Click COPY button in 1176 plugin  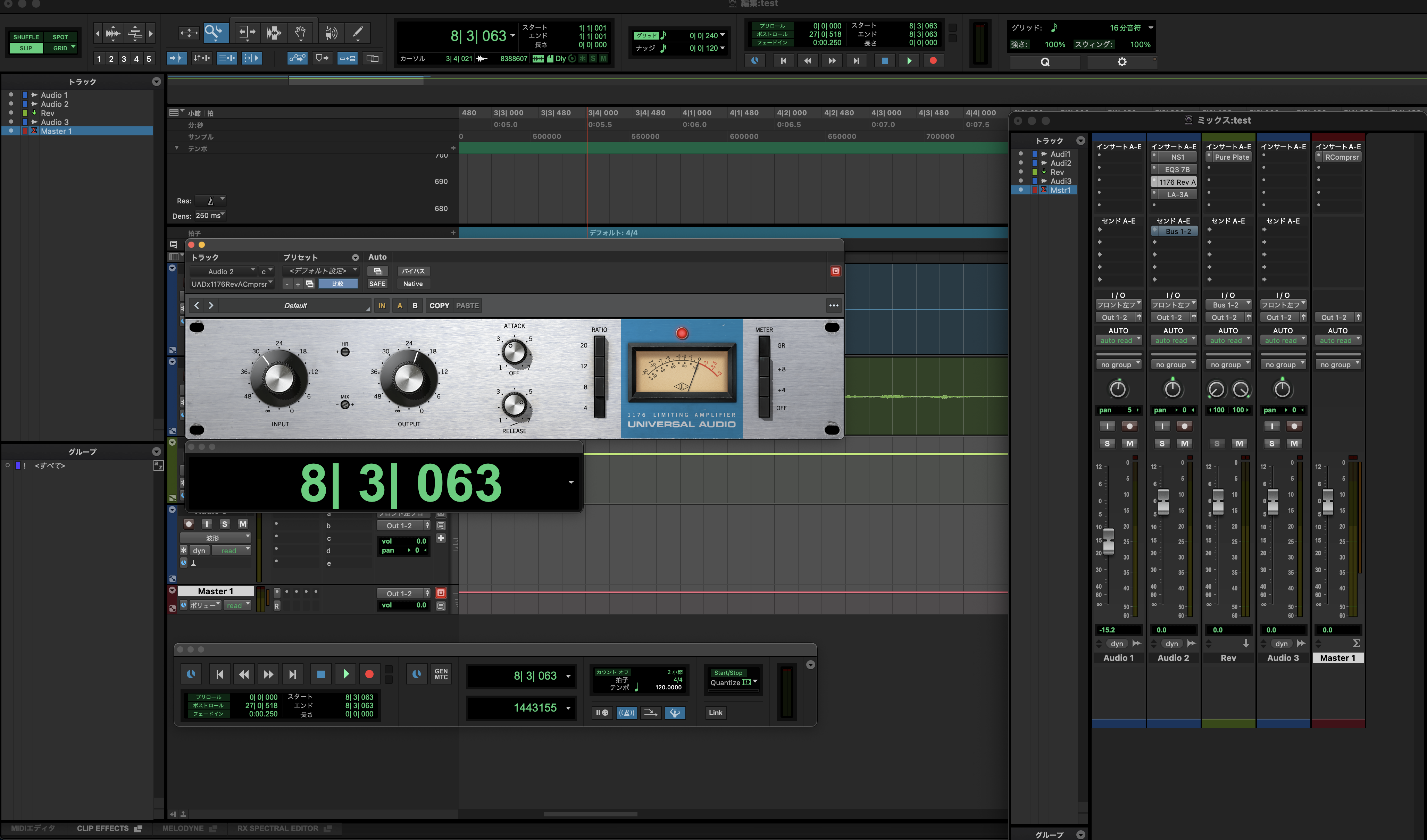point(439,306)
